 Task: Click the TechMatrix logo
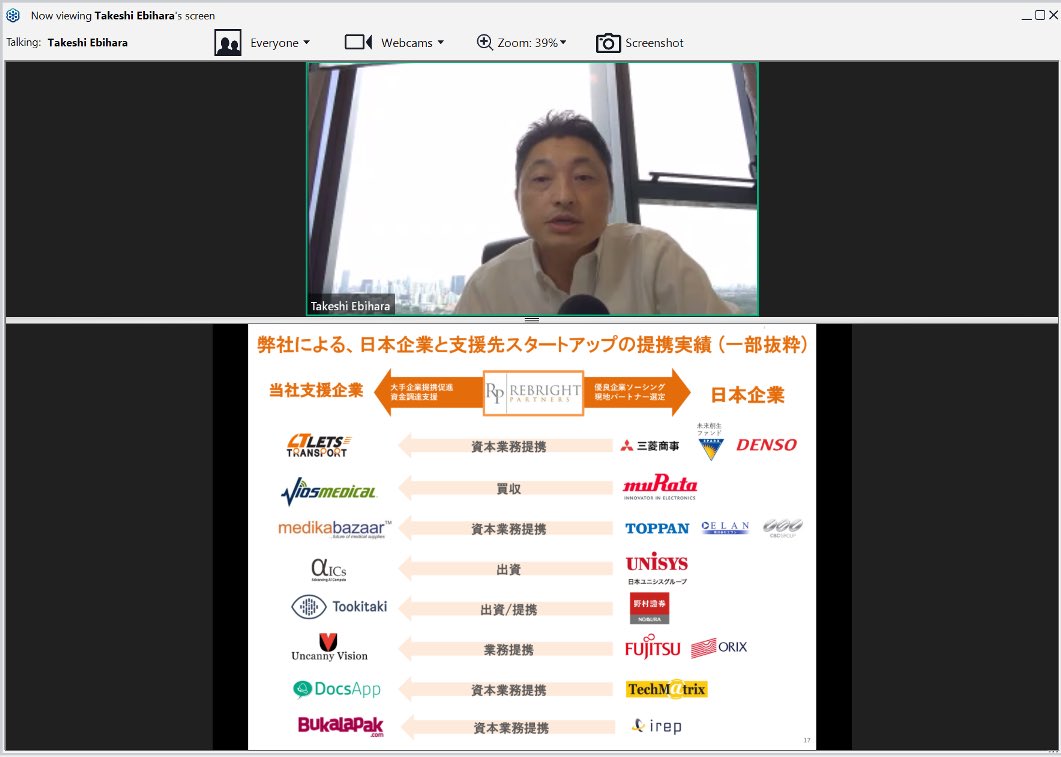point(667,689)
